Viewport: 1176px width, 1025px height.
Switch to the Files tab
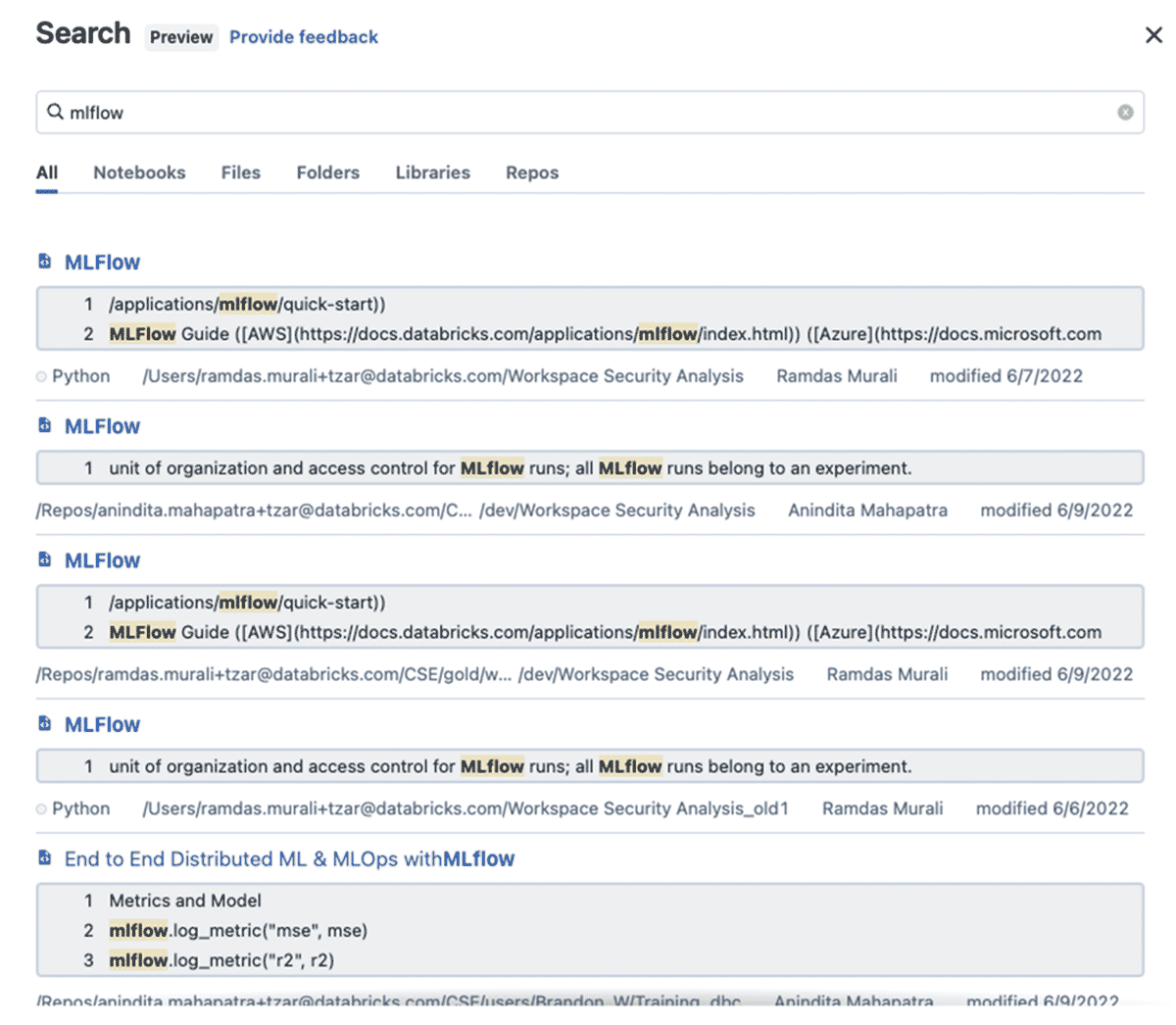pyautogui.click(x=240, y=172)
